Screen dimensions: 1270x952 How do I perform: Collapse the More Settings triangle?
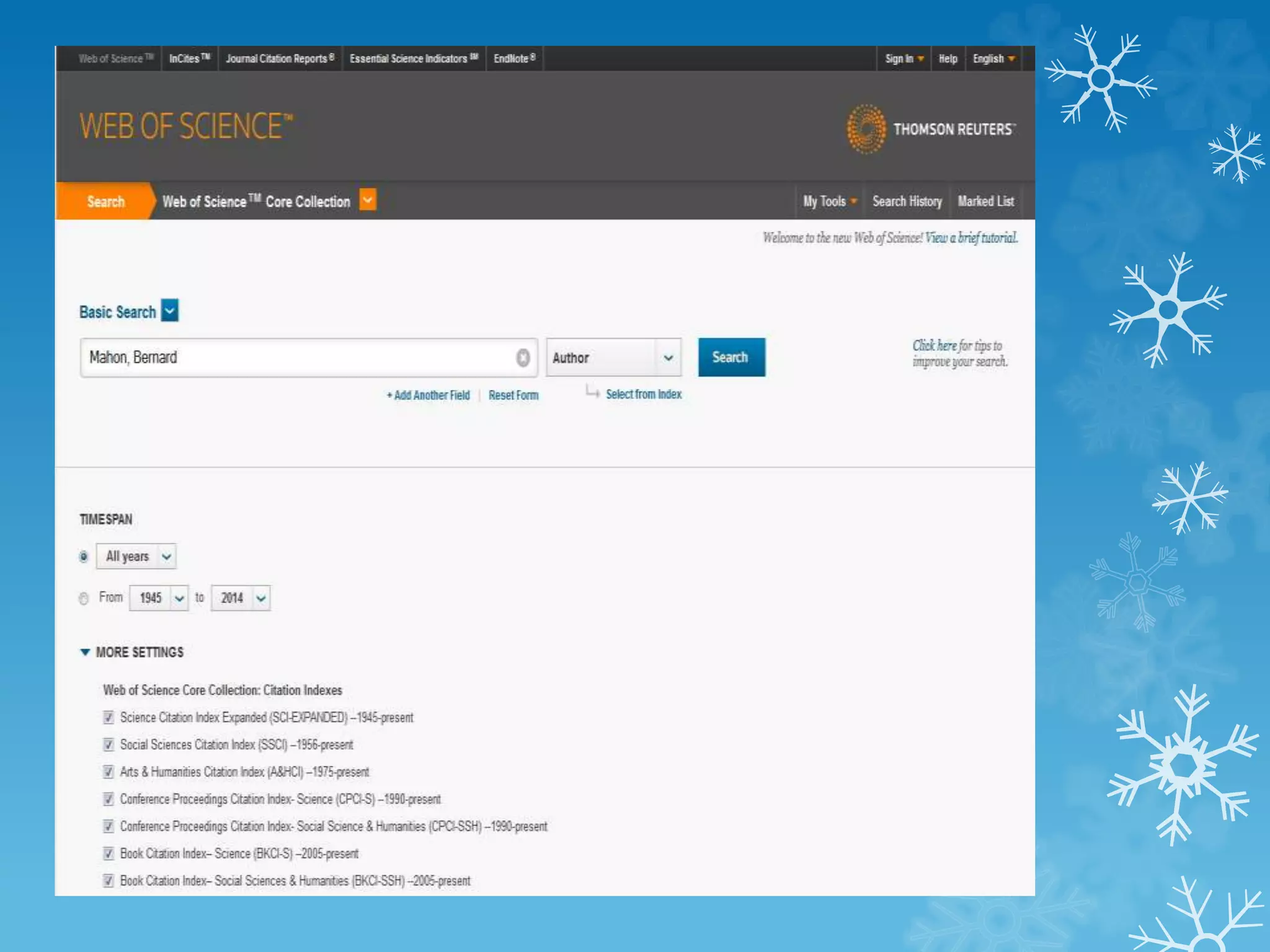[86, 652]
